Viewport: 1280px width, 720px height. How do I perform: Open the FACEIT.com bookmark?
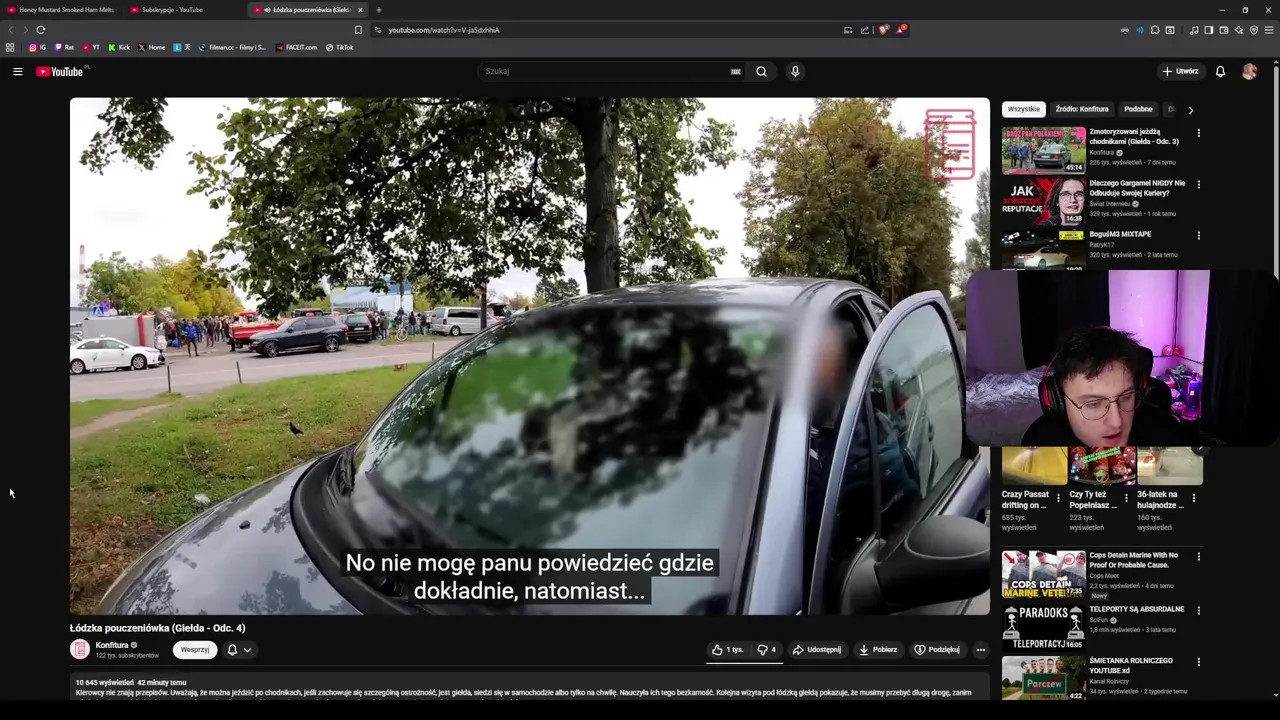(296, 47)
